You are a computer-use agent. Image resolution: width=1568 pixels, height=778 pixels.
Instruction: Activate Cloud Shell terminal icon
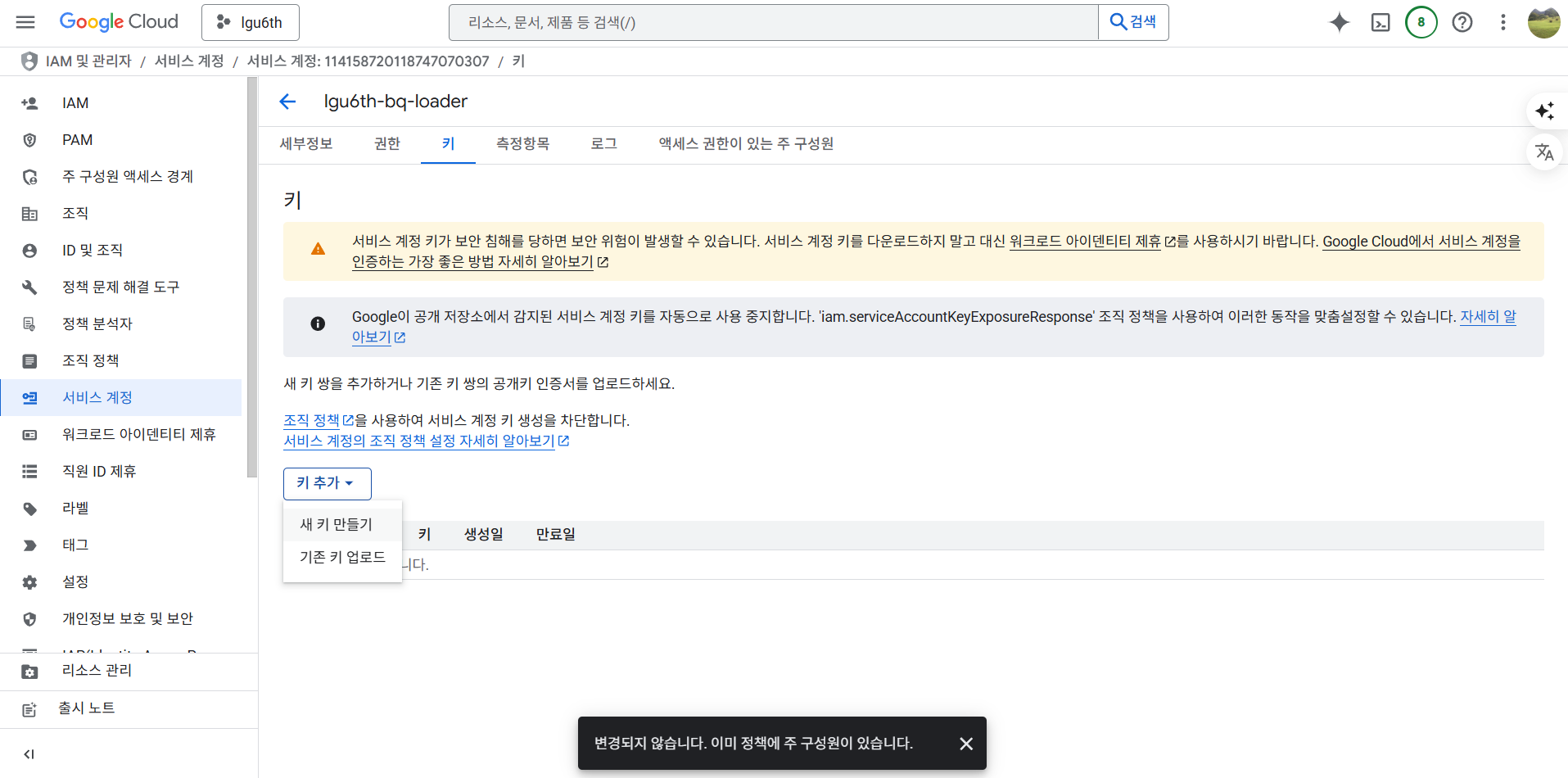(x=1380, y=22)
